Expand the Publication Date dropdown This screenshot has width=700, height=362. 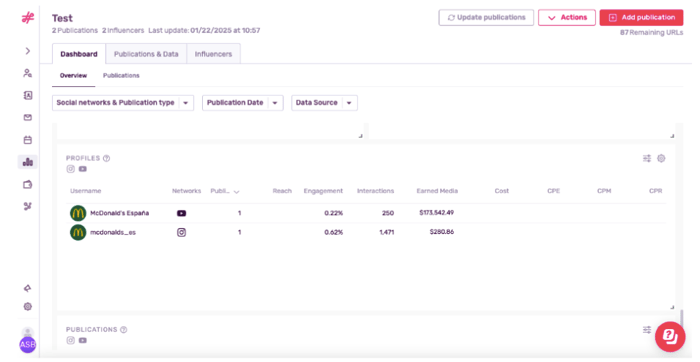pyautogui.click(x=243, y=103)
